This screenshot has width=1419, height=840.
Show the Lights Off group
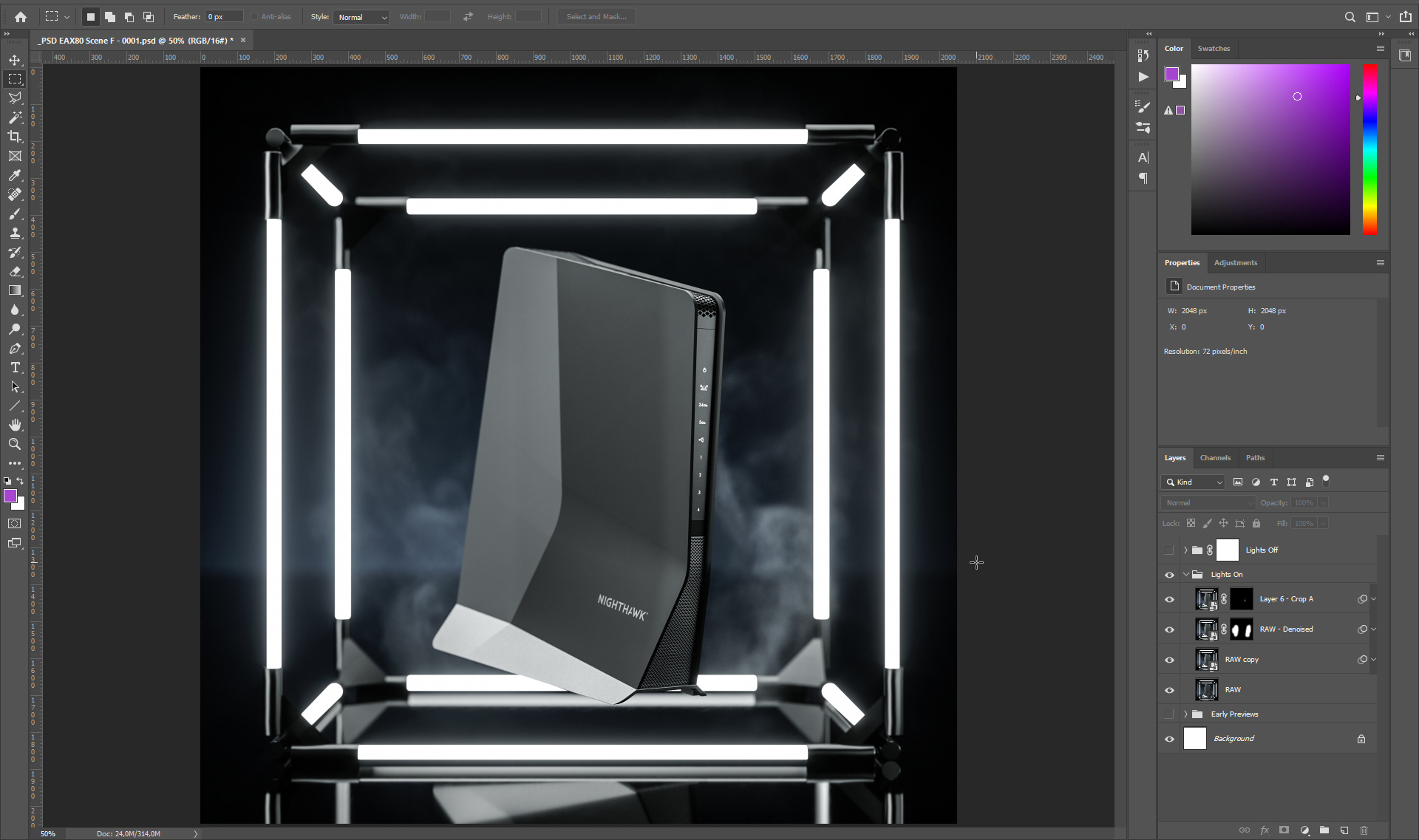coord(1169,550)
